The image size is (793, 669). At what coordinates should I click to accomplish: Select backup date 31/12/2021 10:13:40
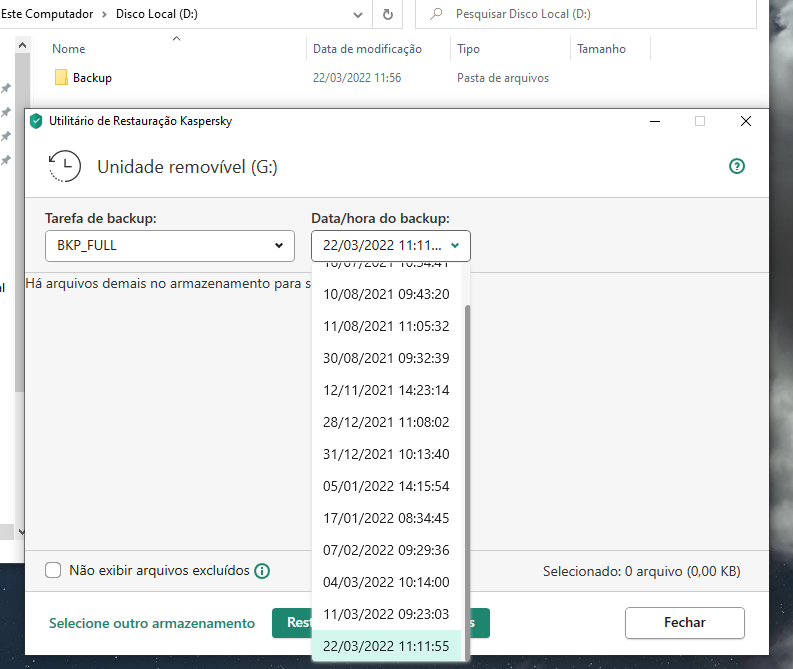[386, 454]
